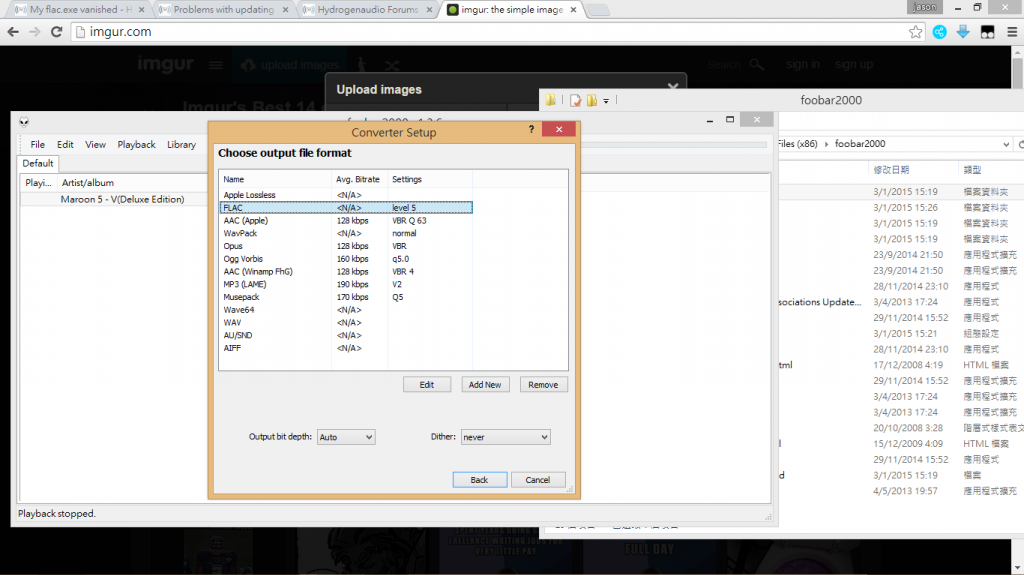Click foobar2000 breadcrumb in Explorer address bar
1024x575 pixels.
coord(859,144)
